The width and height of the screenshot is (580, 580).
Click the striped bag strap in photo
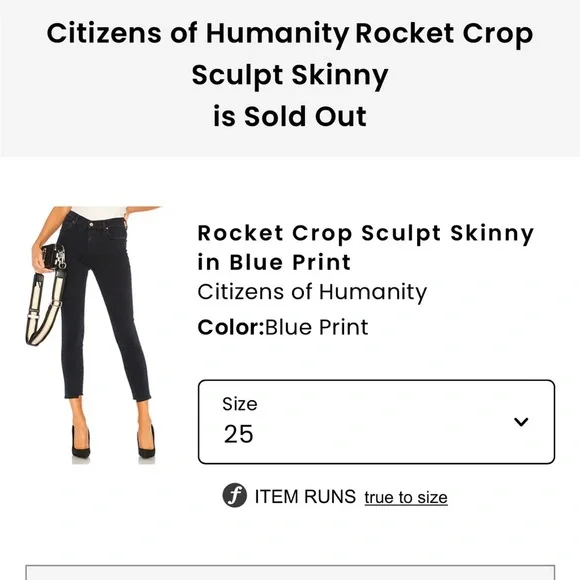44,308
